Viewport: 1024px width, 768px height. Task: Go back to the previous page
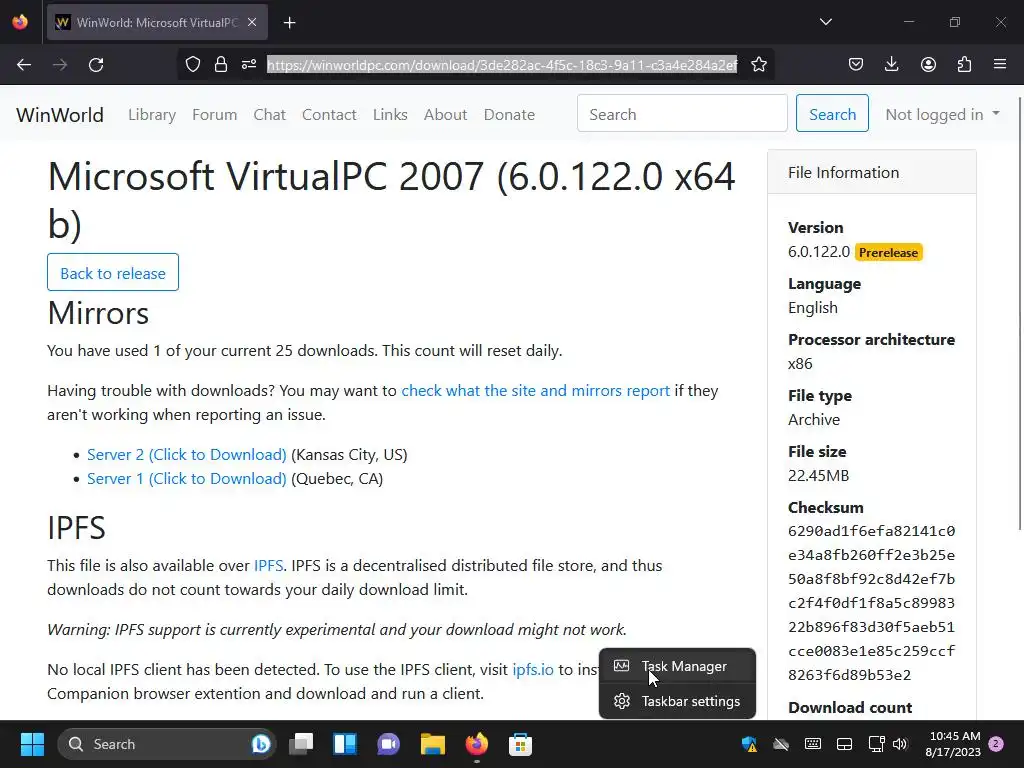click(24, 65)
